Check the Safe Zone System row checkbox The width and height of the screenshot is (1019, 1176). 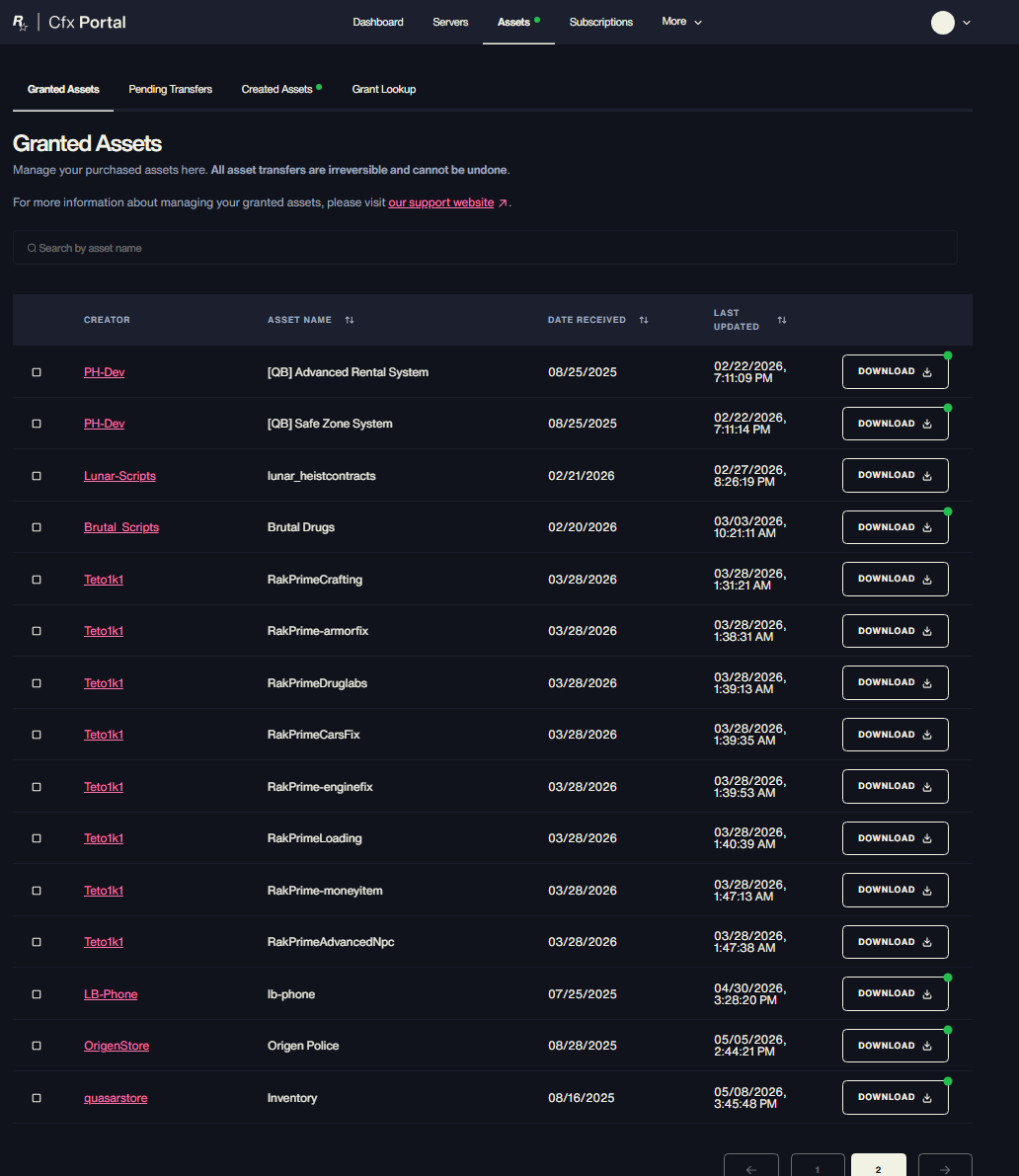pos(36,424)
